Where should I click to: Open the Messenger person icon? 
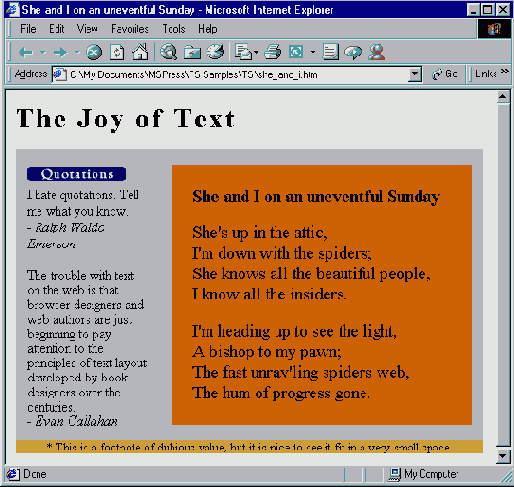point(377,52)
